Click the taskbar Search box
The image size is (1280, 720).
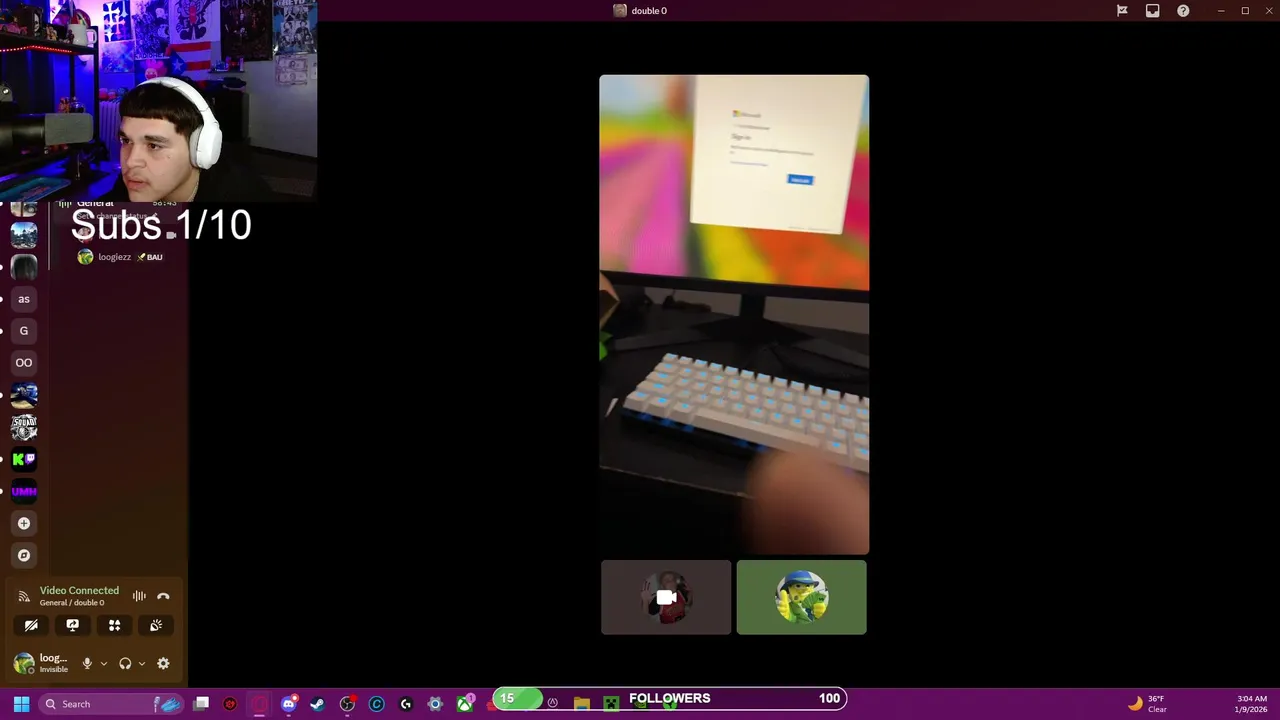(x=111, y=704)
